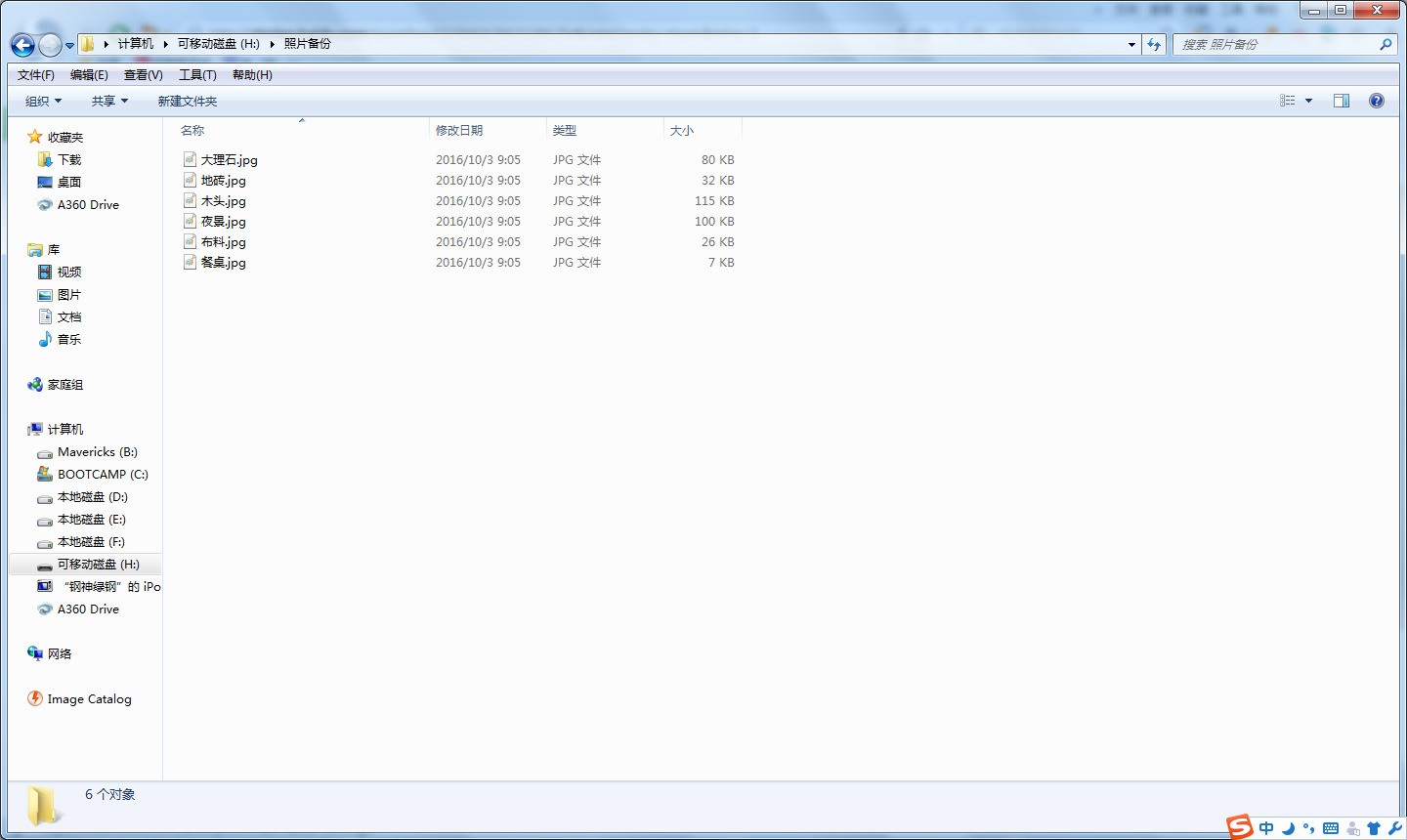1407x840 pixels.
Task: Open A360 Drive under favorites
Action: (x=88, y=205)
